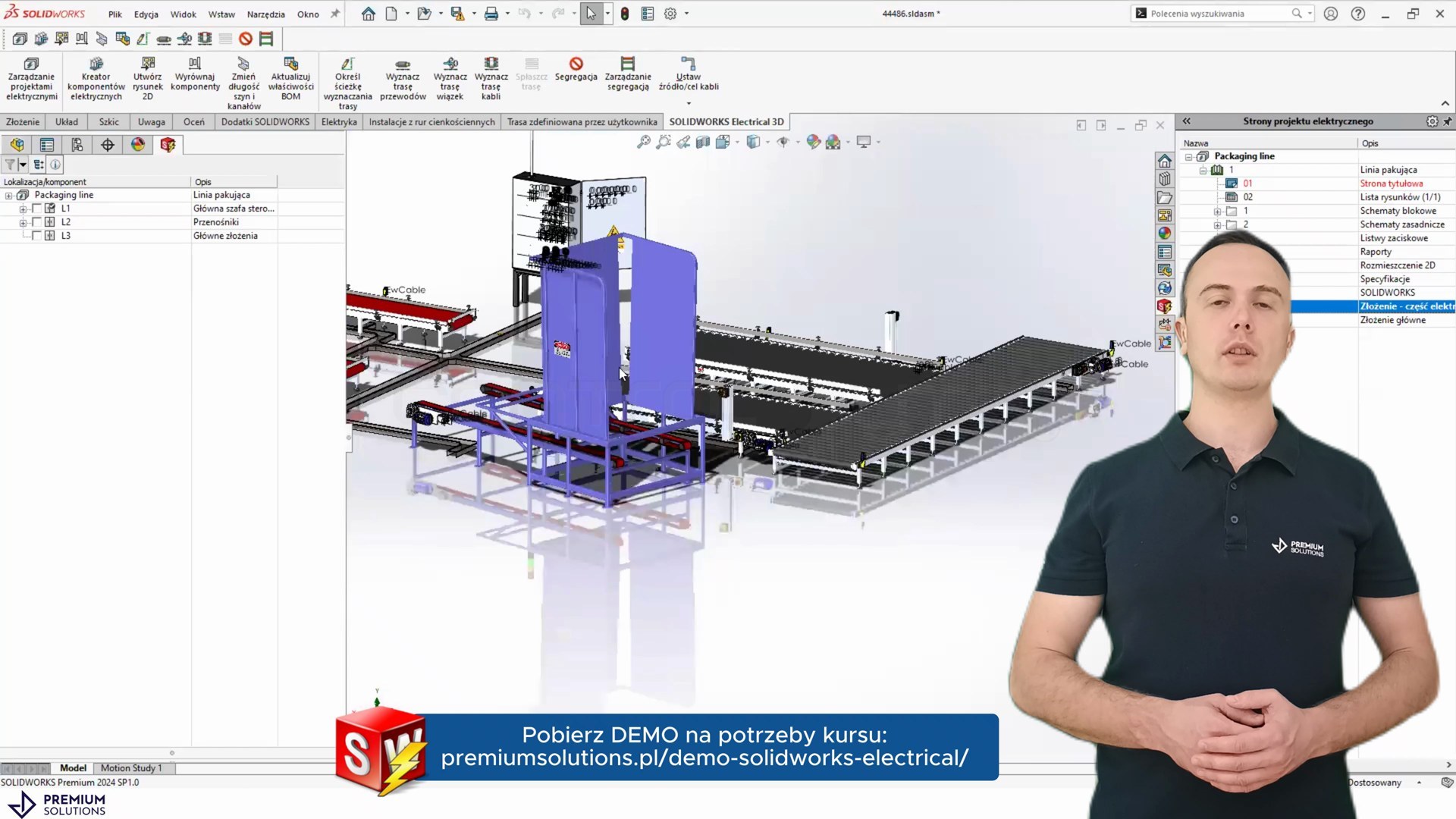Collapse project pages panel with double chevron
This screenshot has width=1456, height=819.
1187,121
